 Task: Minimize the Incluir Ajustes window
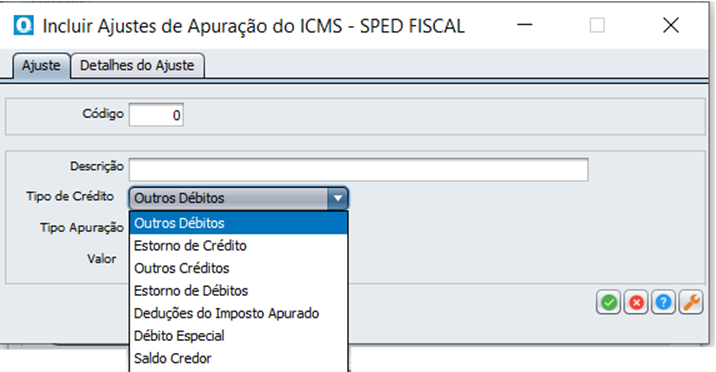point(525,25)
